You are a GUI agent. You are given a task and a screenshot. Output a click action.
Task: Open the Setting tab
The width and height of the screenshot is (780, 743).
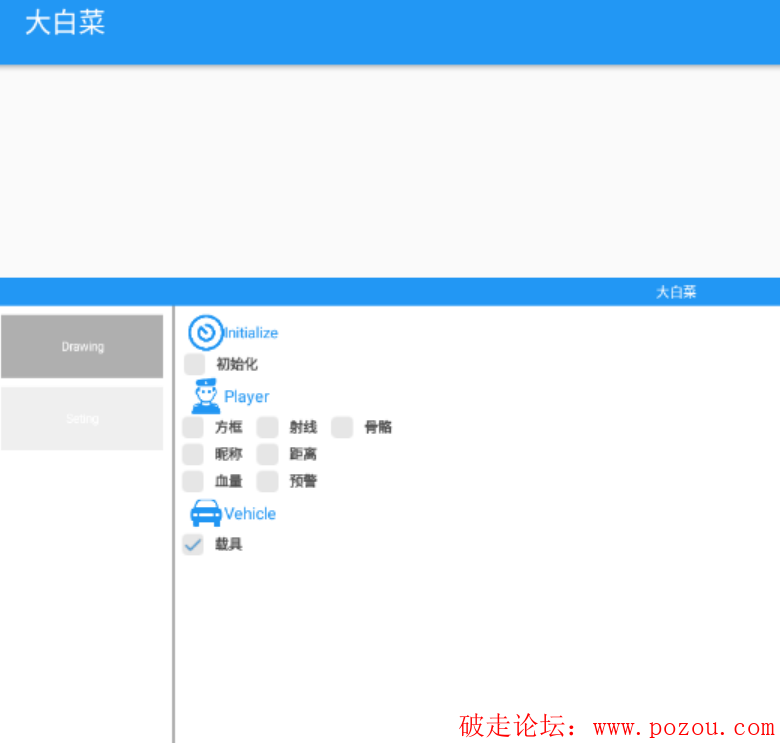tap(82, 419)
